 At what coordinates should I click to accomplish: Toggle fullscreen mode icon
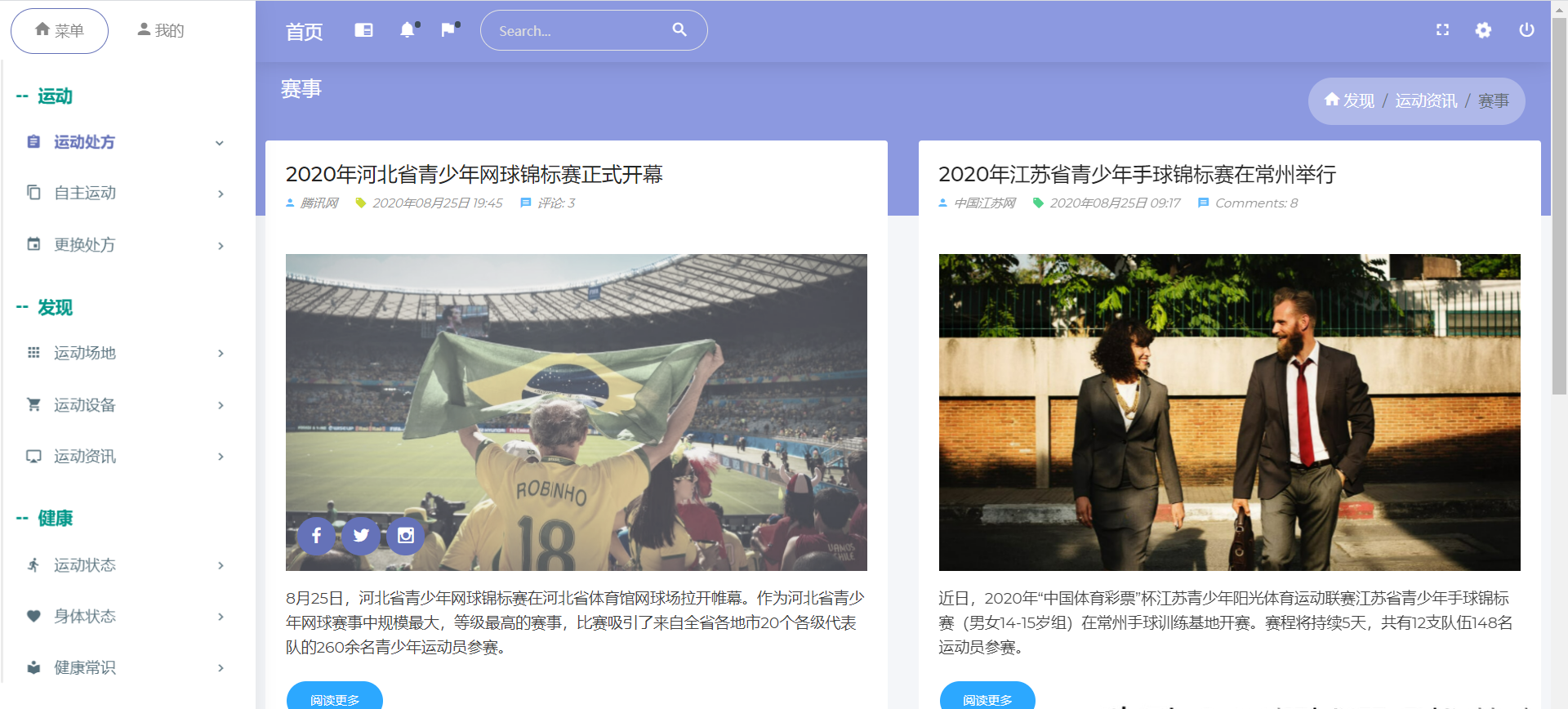click(x=1443, y=30)
